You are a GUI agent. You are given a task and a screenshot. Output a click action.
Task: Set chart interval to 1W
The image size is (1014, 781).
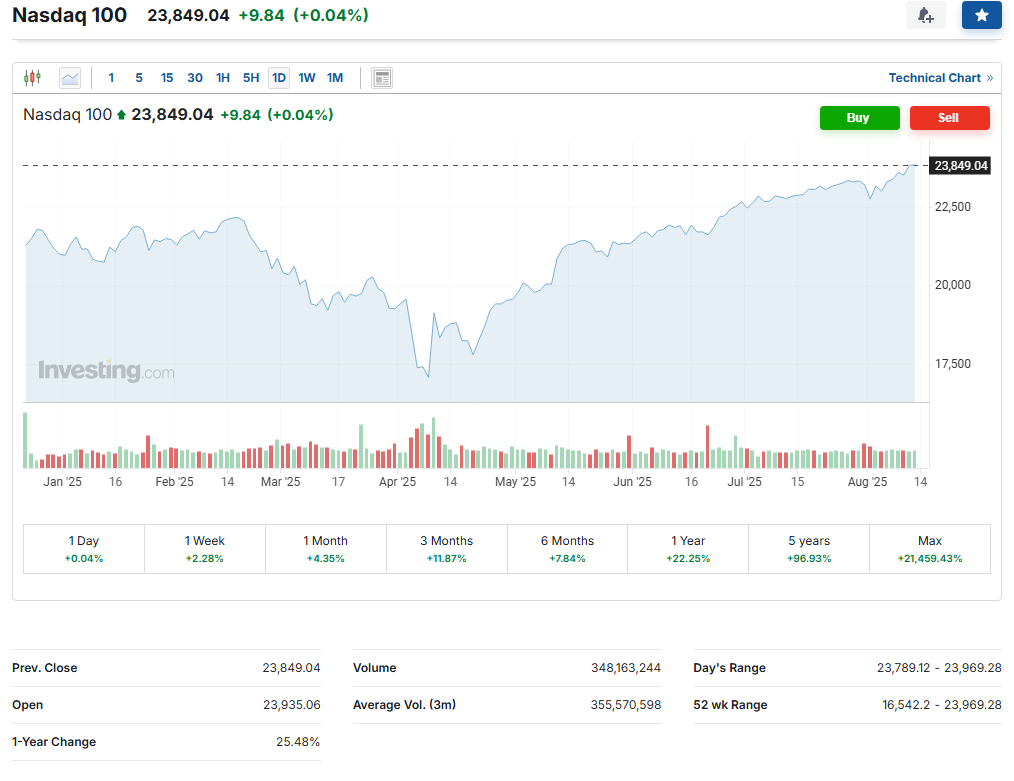(x=307, y=78)
